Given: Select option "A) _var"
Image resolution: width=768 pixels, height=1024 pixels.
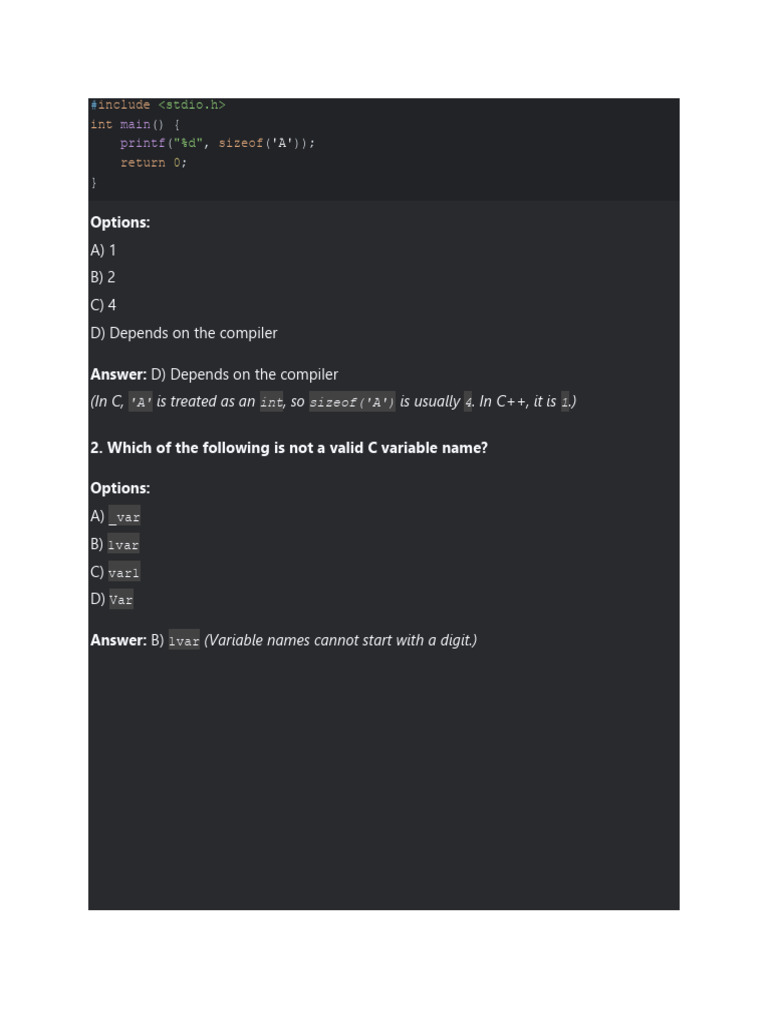Looking at the screenshot, I should [115, 517].
